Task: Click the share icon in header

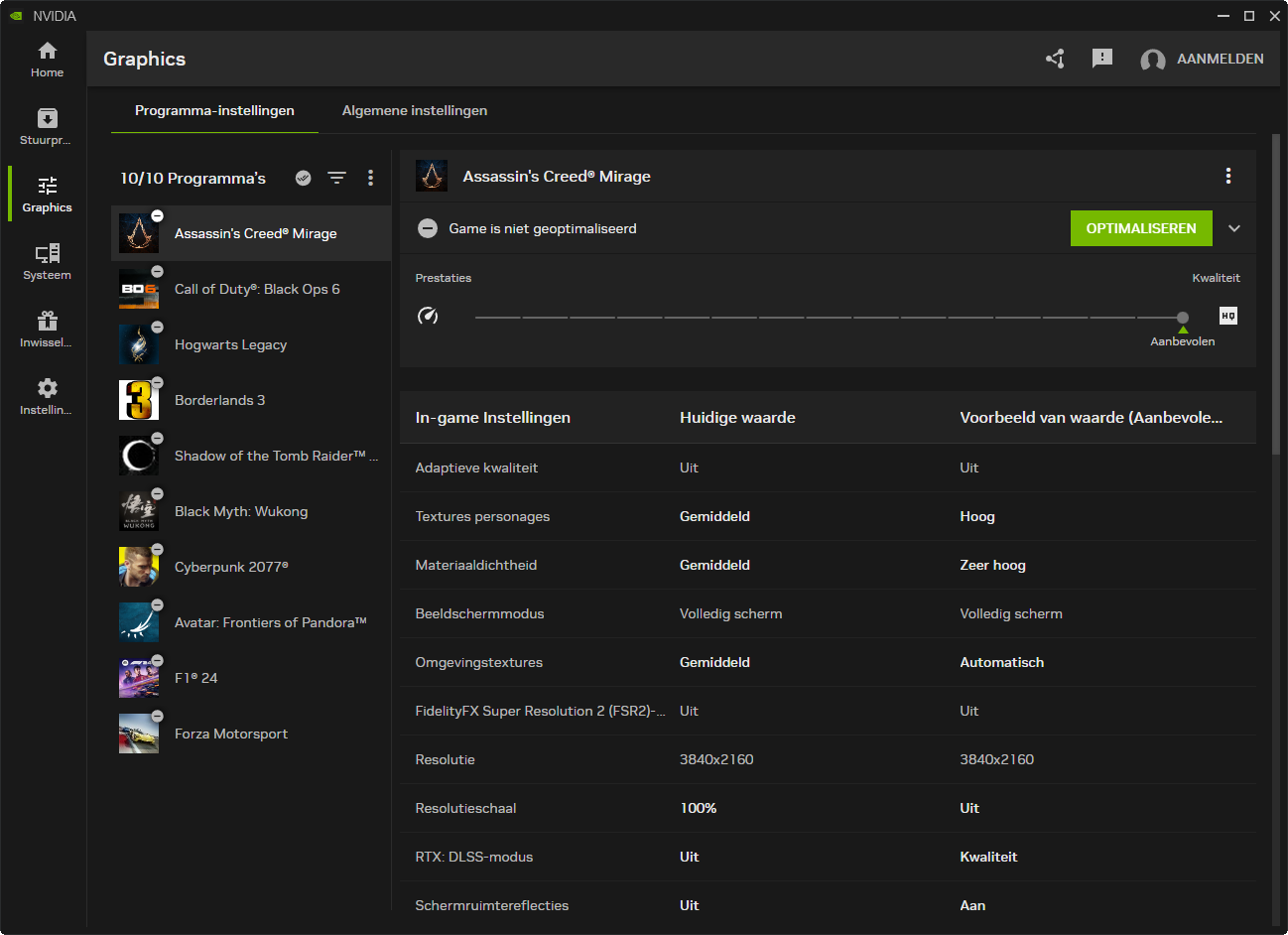Action: (x=1055, y=59)
